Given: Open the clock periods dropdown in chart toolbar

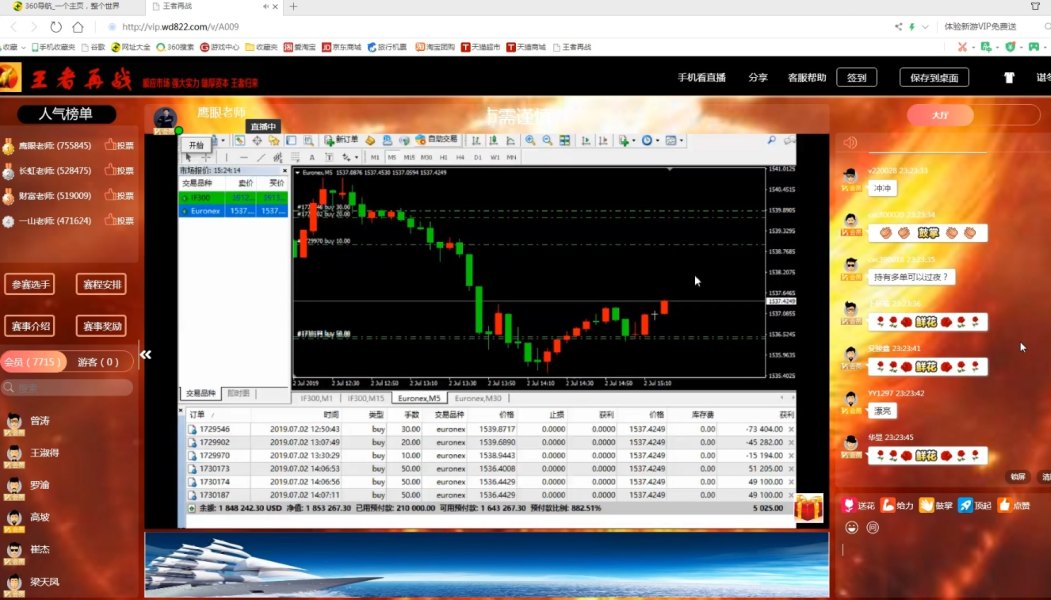Looking at the screenshot, I should coord(650,141).
